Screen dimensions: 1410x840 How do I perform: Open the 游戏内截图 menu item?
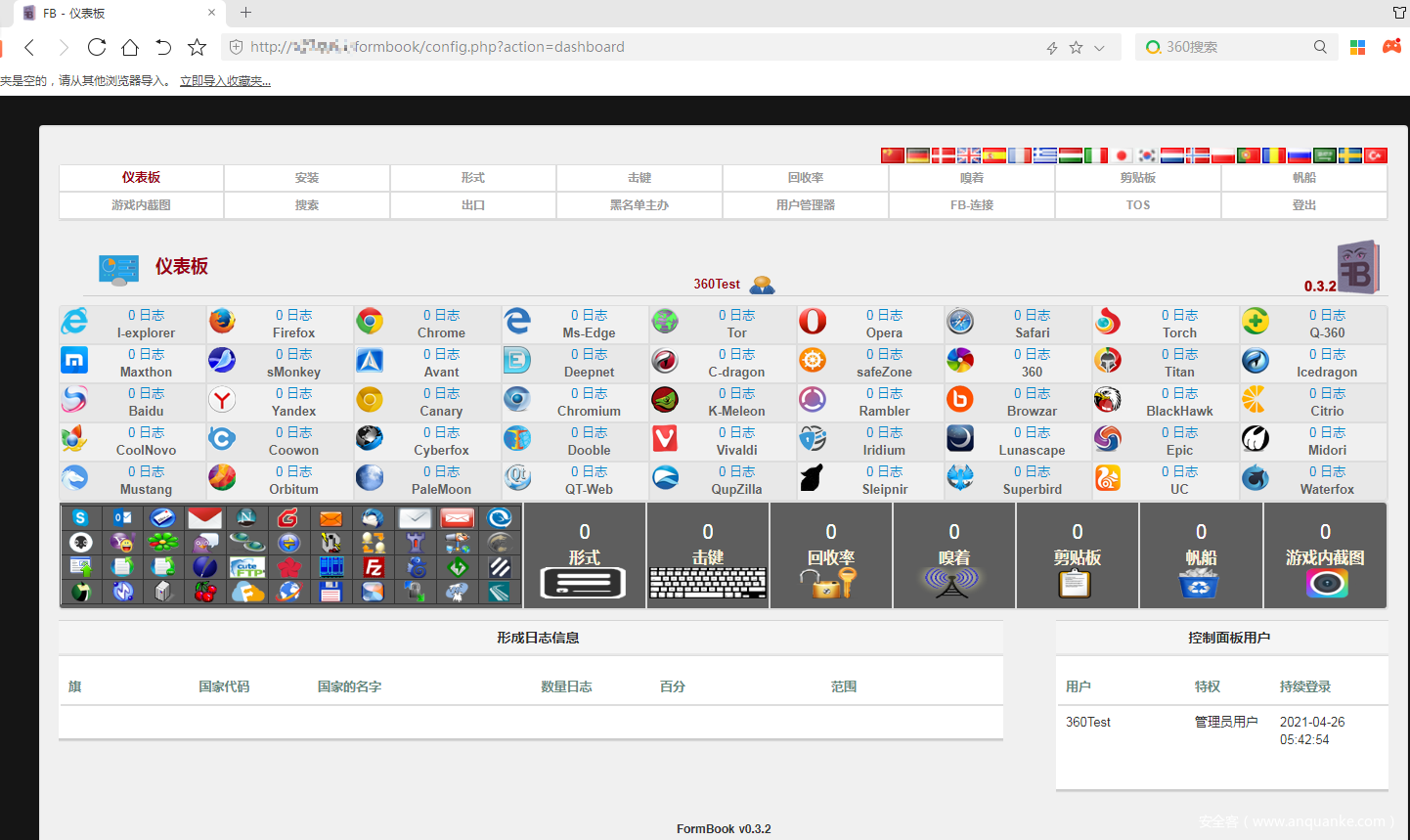coord(142,204)
